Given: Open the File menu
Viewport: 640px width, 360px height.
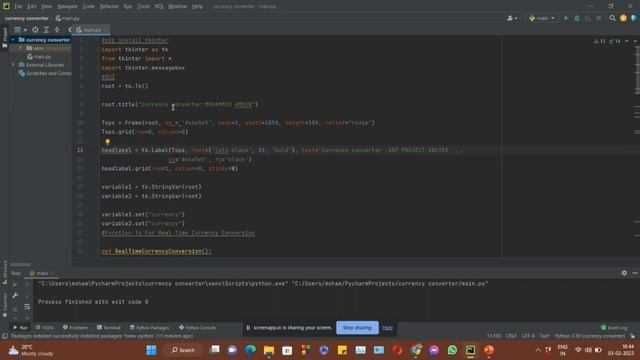Looking at the screenshot, I should coord(18,7).
